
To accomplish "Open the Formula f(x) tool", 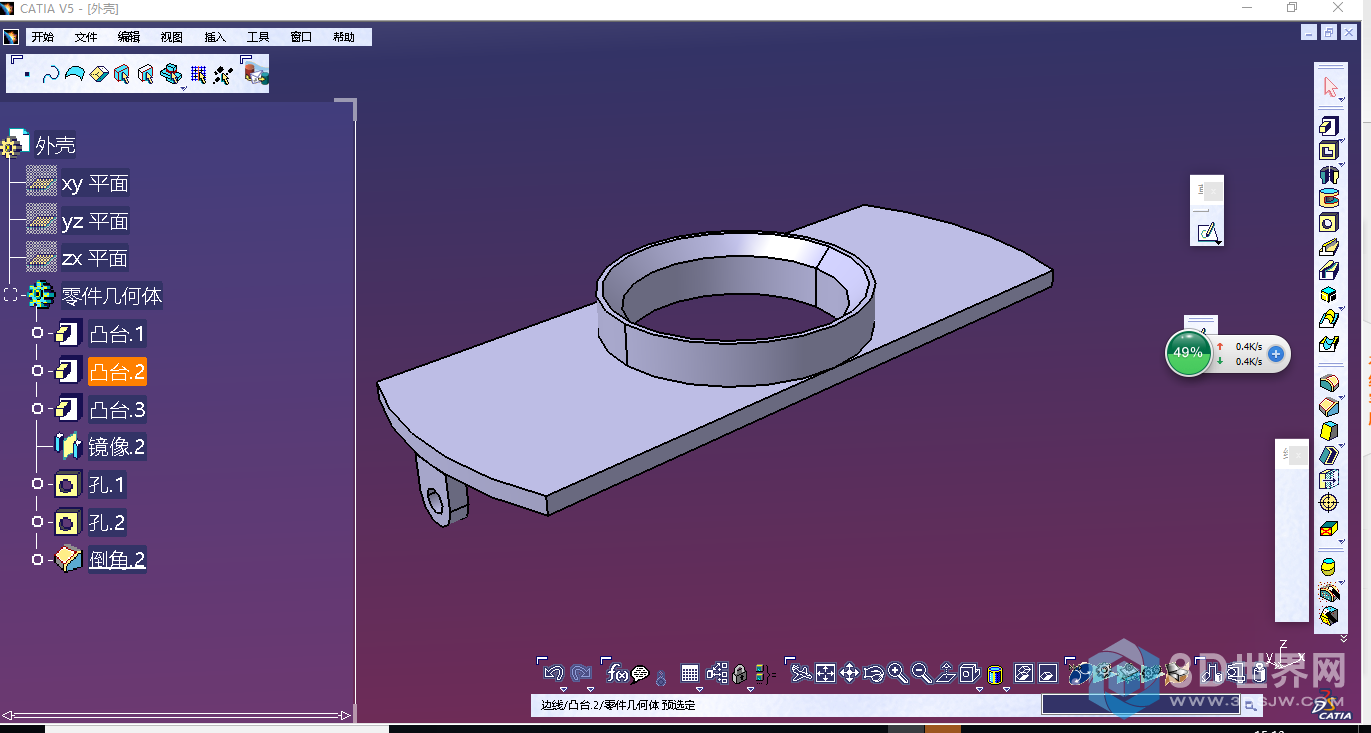I will [618, 673].
